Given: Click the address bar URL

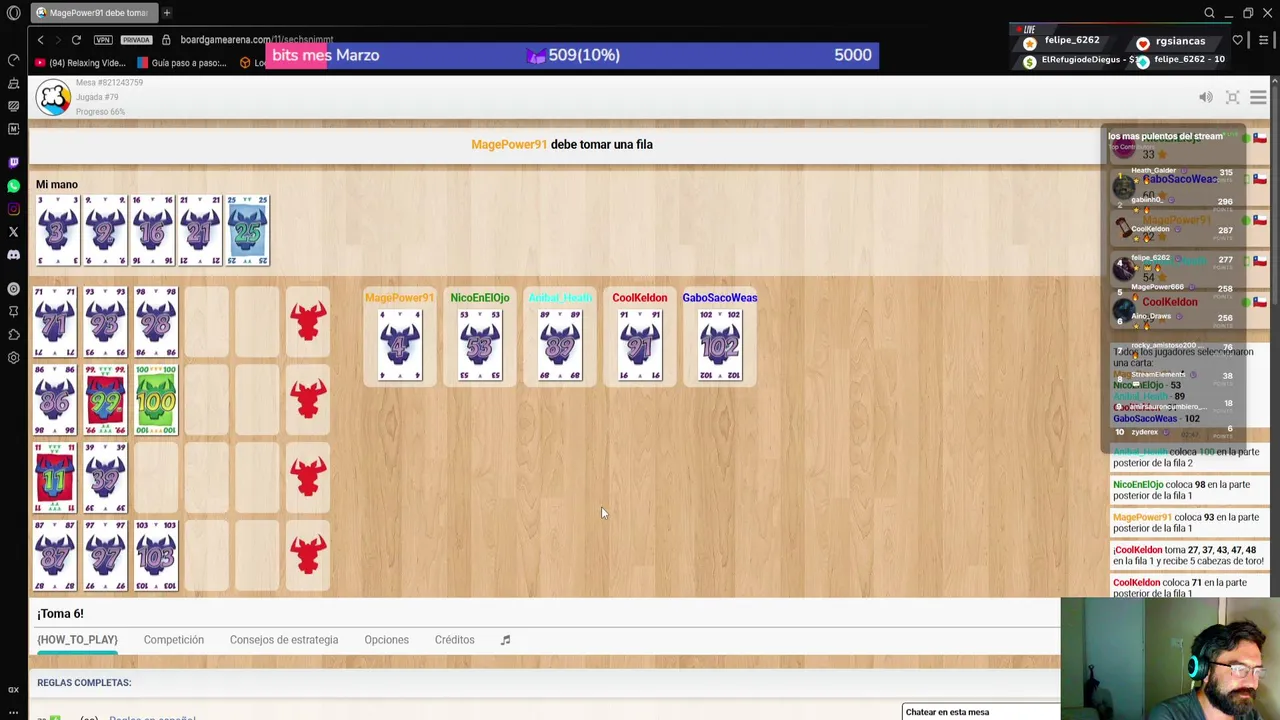Looking at the screenshot, I should coord(256,40).
